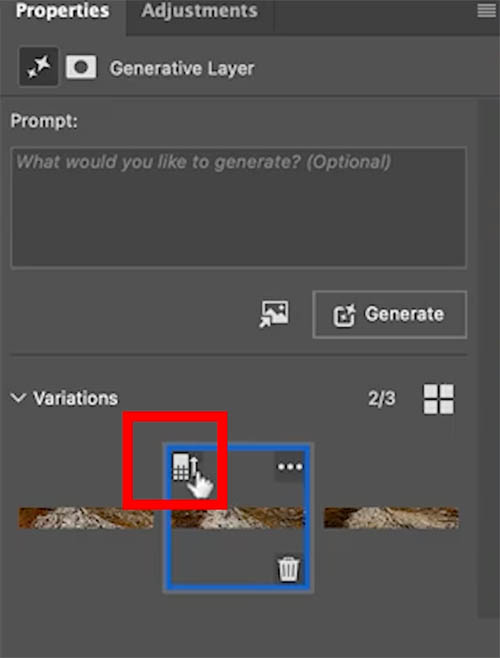
Task: Click the sparkle icon inside Generate button
Action: click(344, 315)
